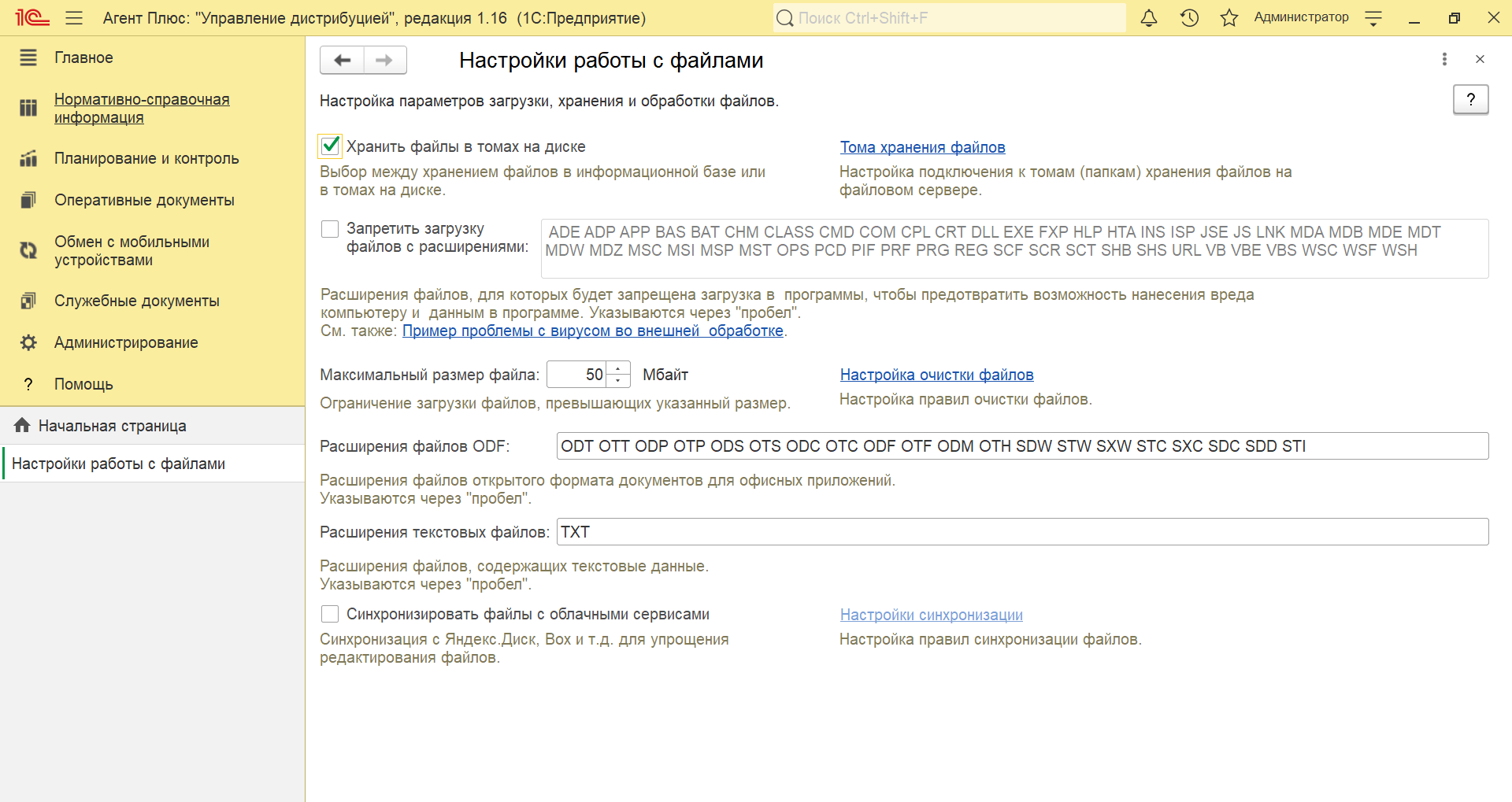Click the search magnifier icon
The image size is (1512, 802).
coord(784,18)
